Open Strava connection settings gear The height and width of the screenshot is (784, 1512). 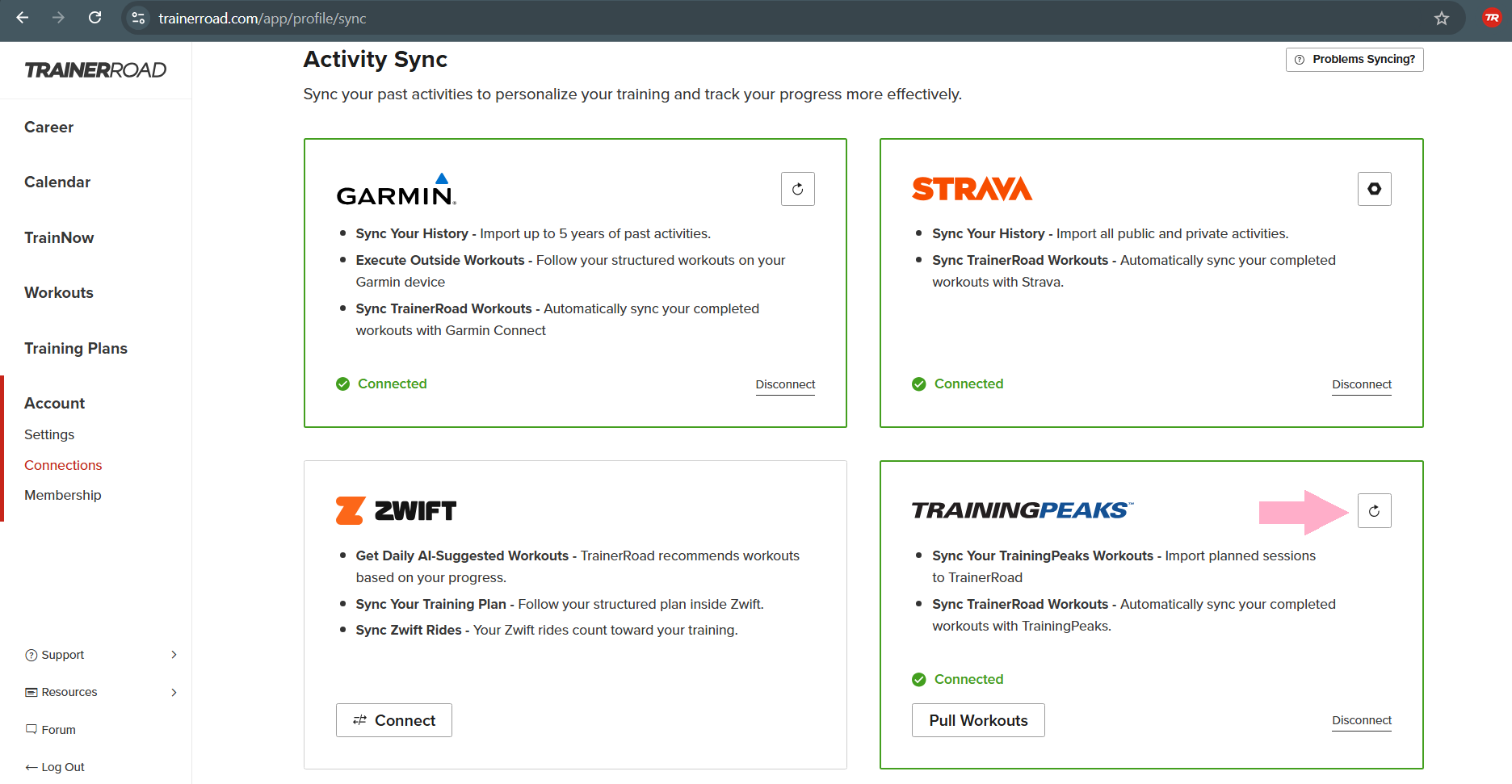pos(1374,189)
